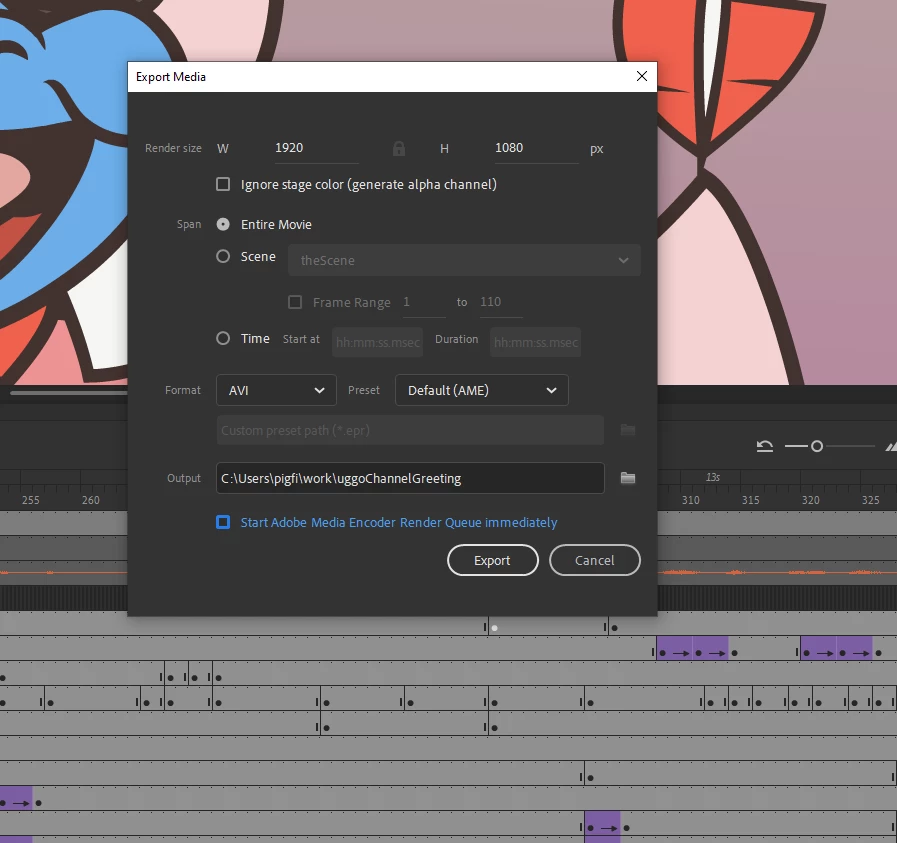Select the Scene span radio button
Screen dimensions: 897x843
click(223, 256)
